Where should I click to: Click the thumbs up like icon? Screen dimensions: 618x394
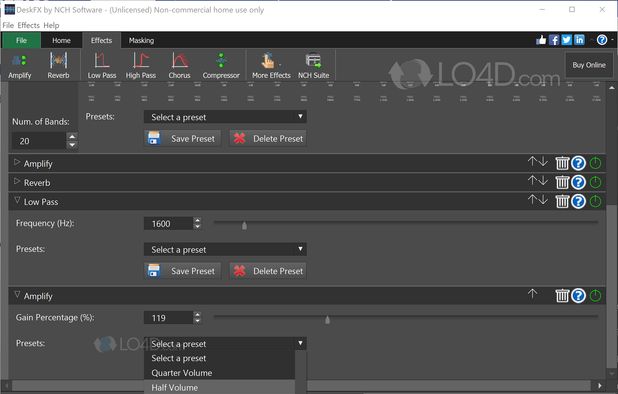(x=541, y=40)
